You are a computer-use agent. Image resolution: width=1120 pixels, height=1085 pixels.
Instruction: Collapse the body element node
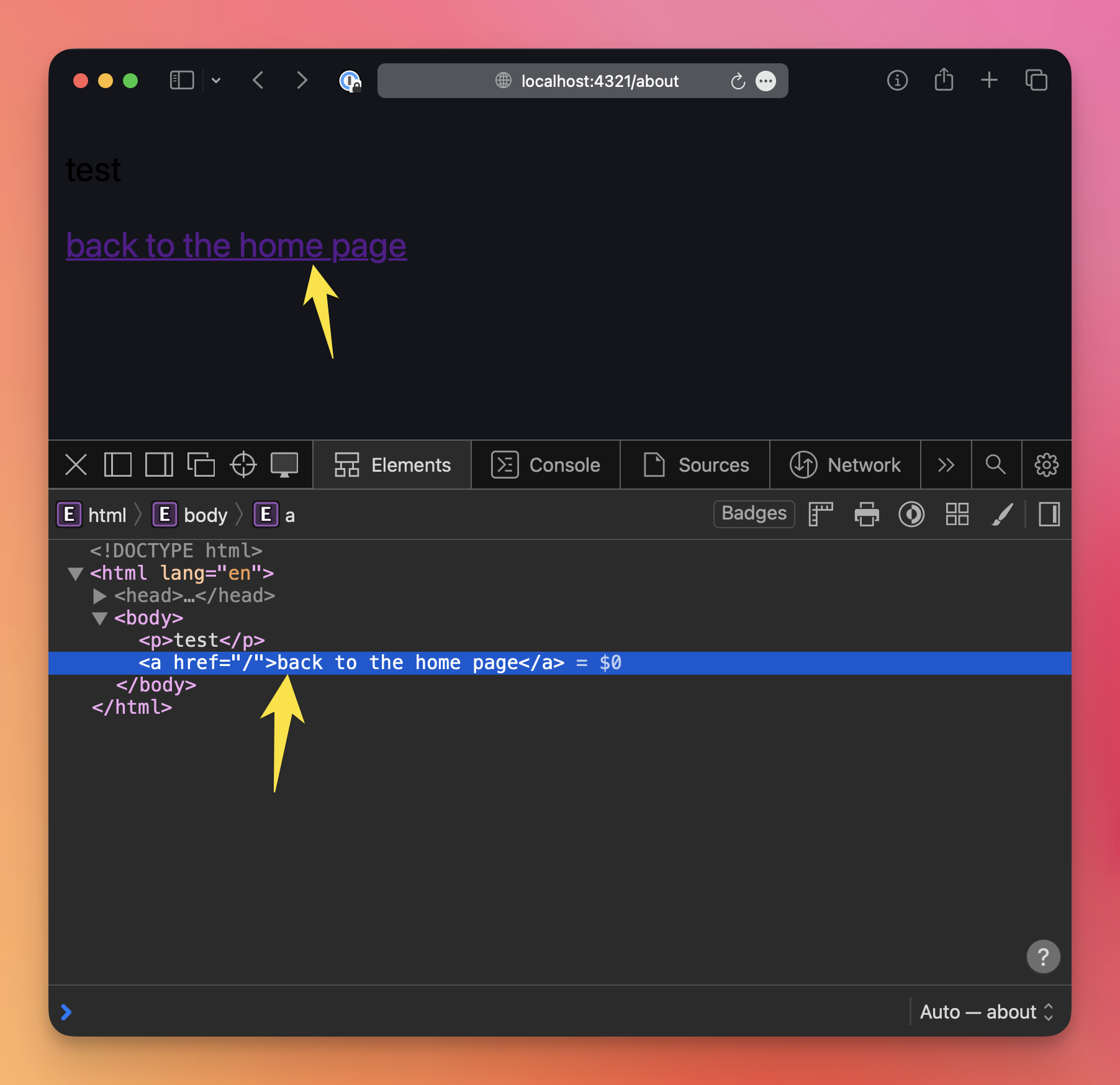pos(99,618)
